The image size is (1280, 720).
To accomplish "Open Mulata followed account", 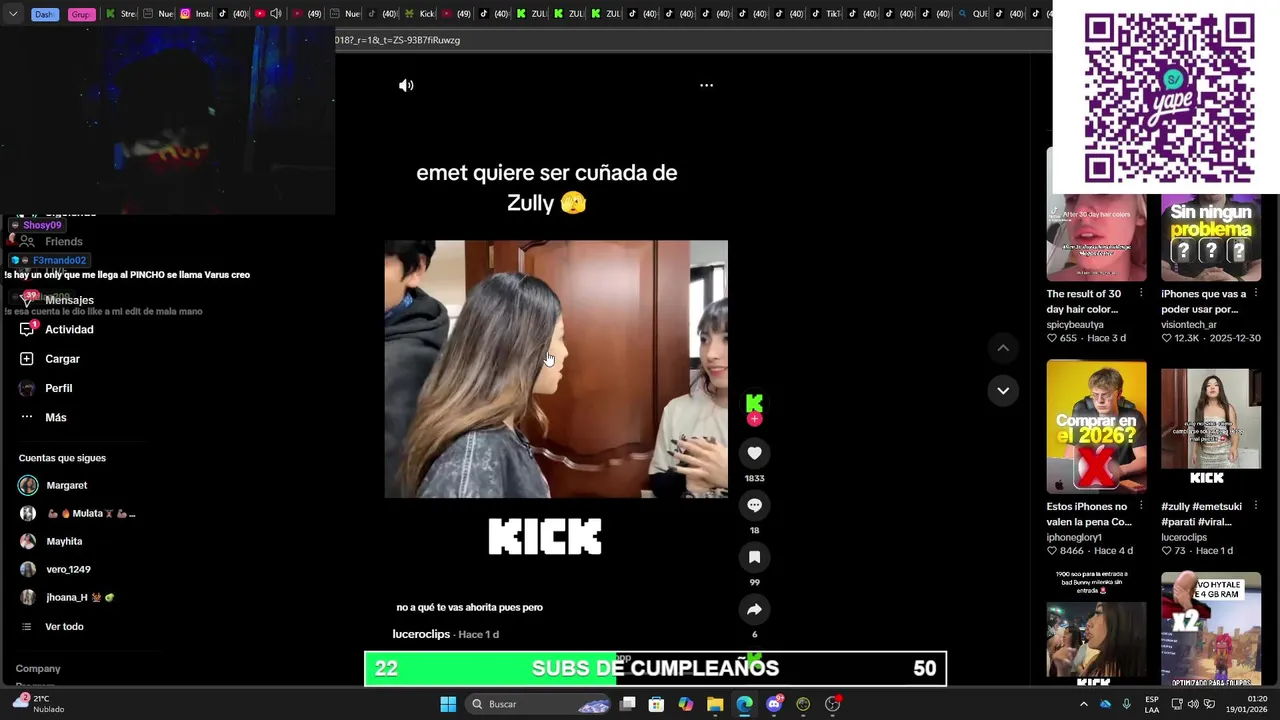I will (x=78, y=513).
